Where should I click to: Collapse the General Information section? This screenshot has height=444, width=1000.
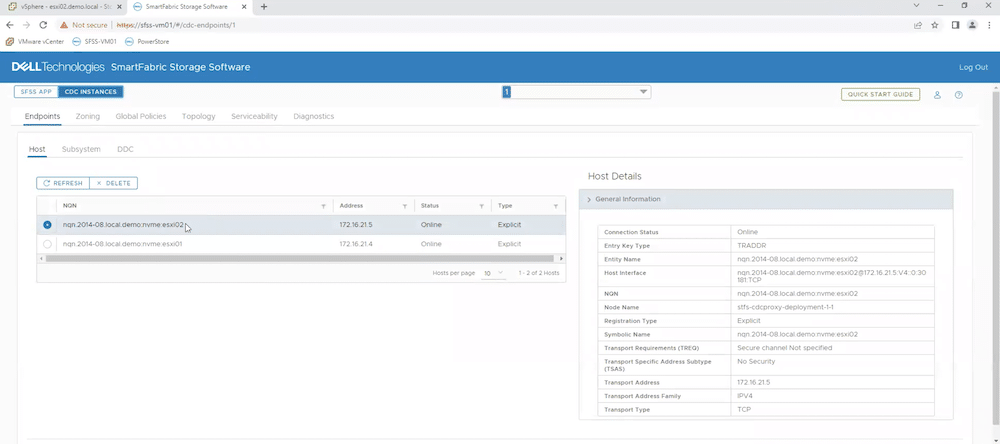766,199
